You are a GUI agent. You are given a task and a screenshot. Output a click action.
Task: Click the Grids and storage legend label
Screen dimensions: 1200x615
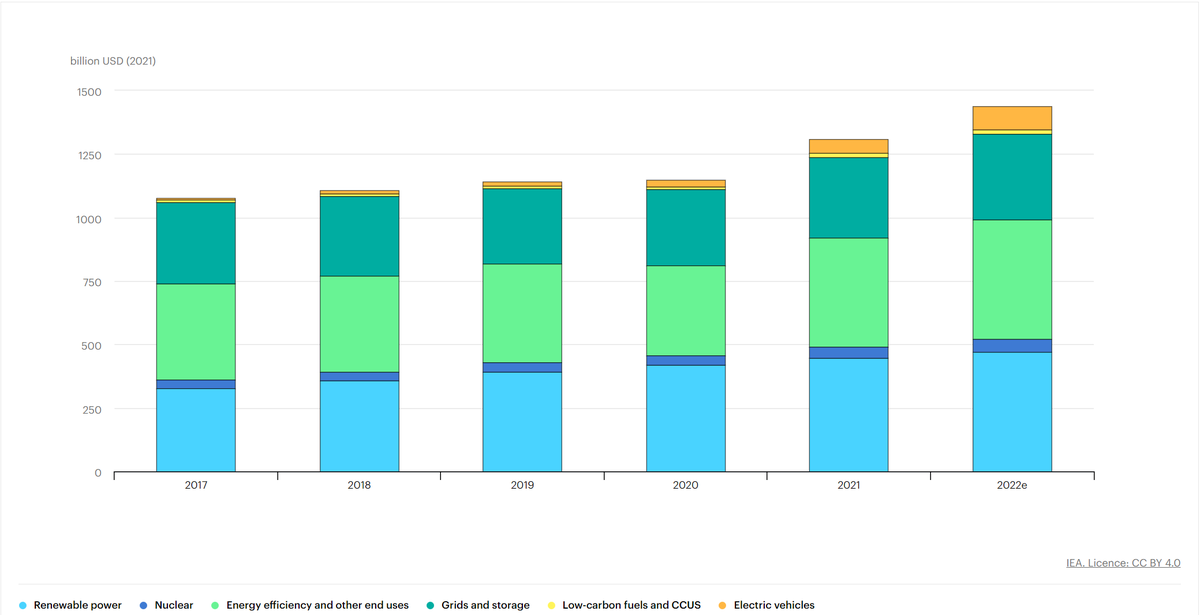(x=488, y=605)
